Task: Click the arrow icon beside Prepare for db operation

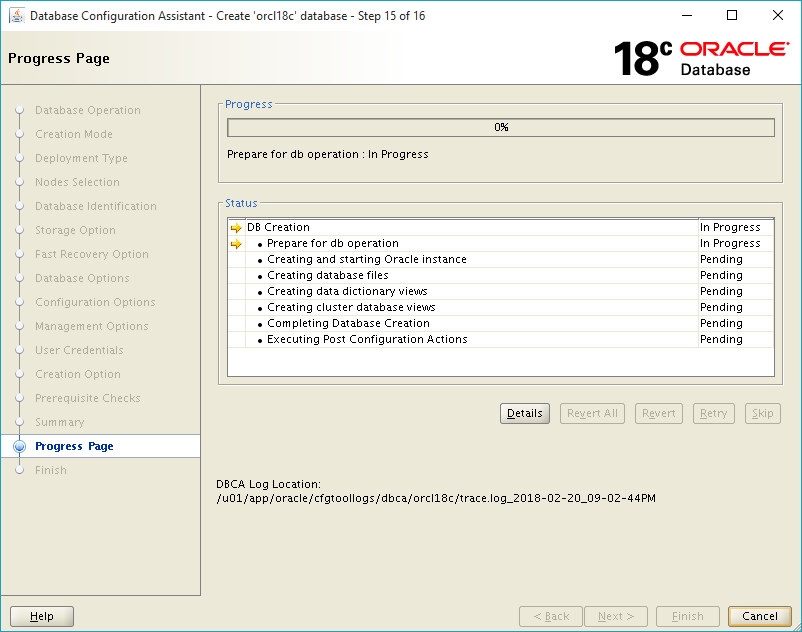Action: click(x=236, y=244)
